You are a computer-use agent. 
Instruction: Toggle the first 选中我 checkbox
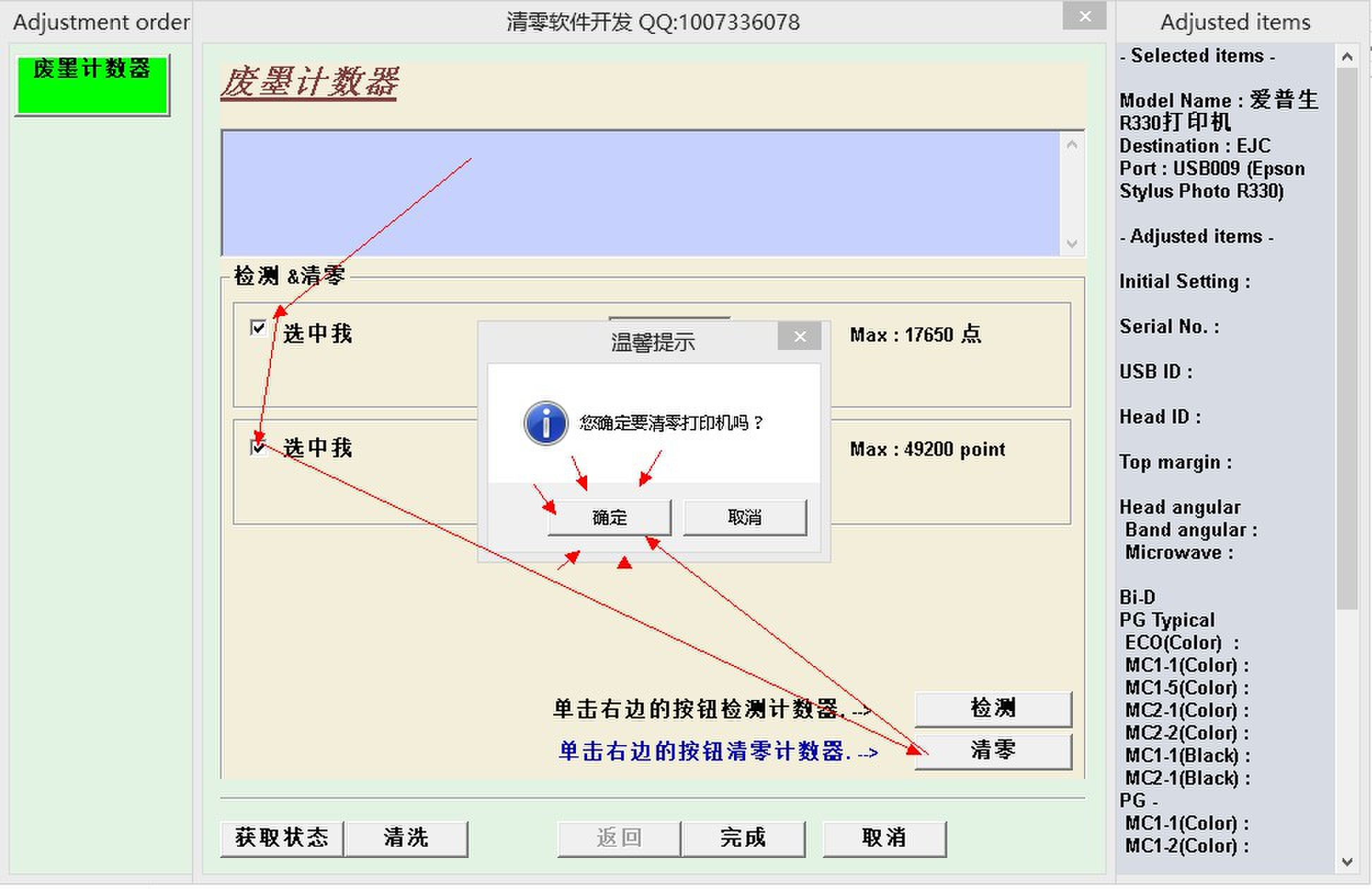click(x=258, y=328)
